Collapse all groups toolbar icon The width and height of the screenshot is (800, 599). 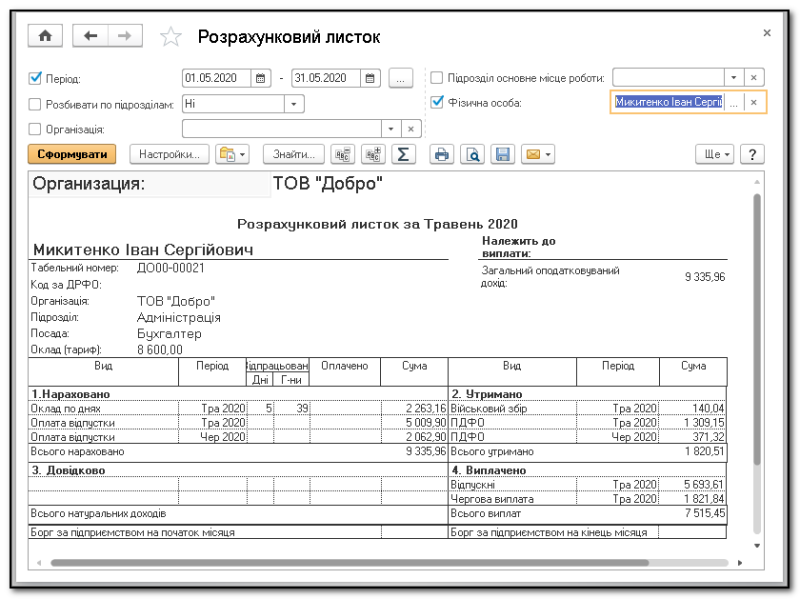click(x=342, y=154)
